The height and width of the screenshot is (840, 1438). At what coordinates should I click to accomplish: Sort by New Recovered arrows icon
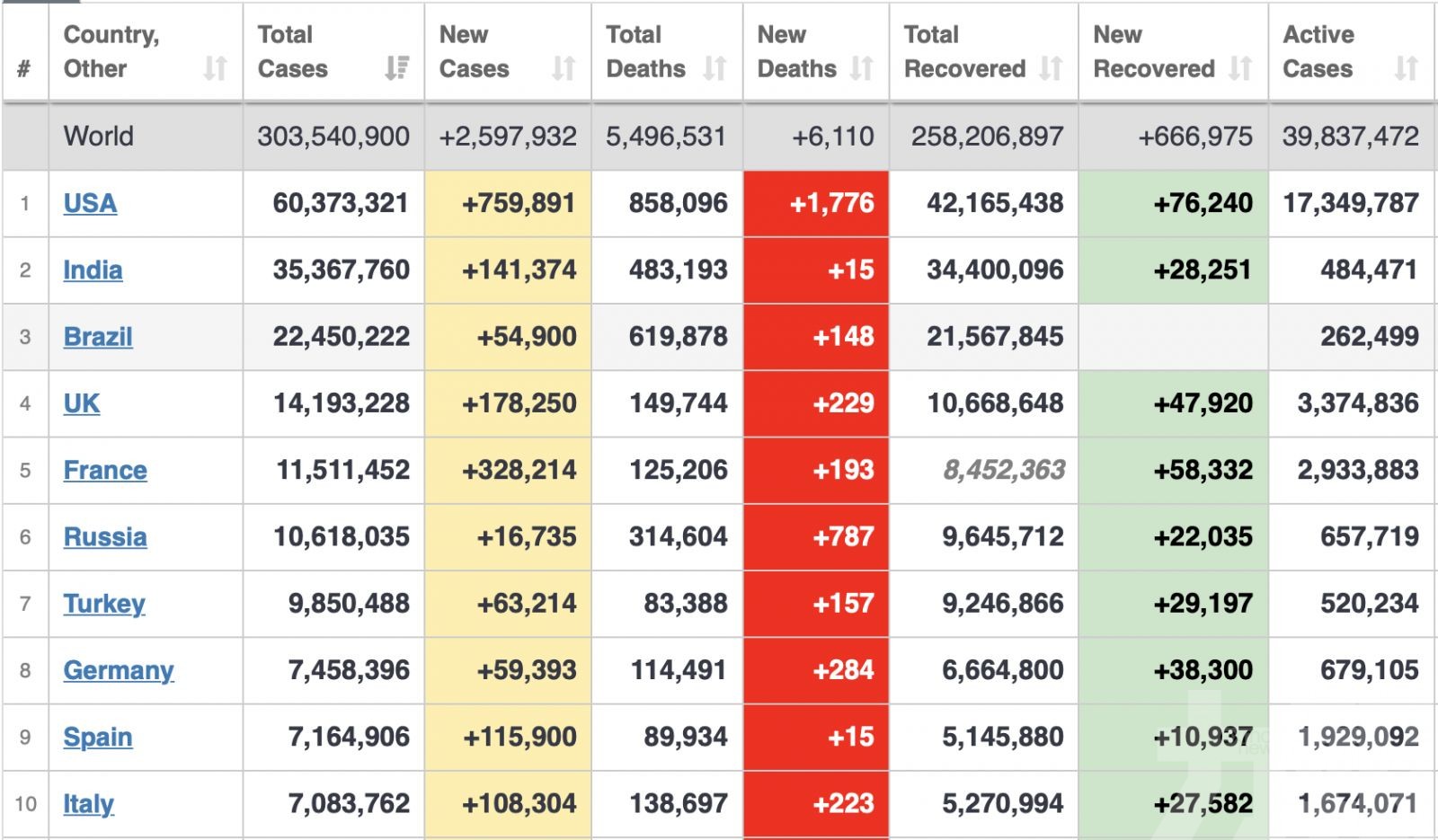1240,68
